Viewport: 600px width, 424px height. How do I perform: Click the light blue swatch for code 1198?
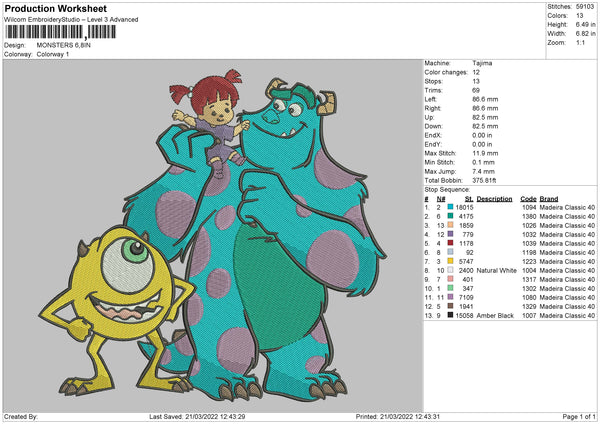coord(450,252)
